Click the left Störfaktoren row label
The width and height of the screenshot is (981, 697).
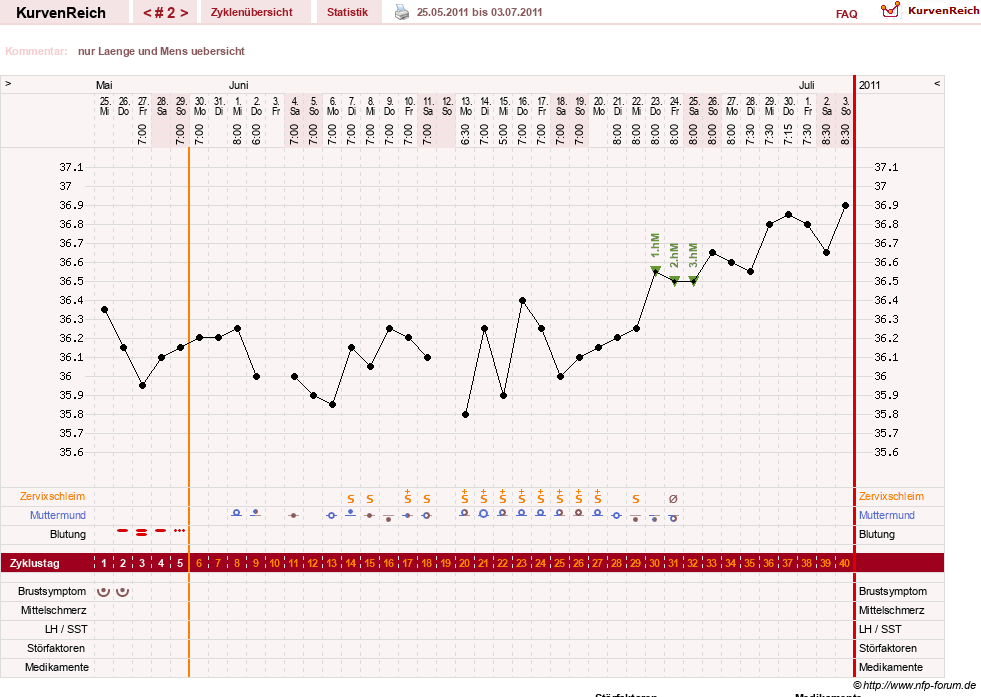pos(56,648)
